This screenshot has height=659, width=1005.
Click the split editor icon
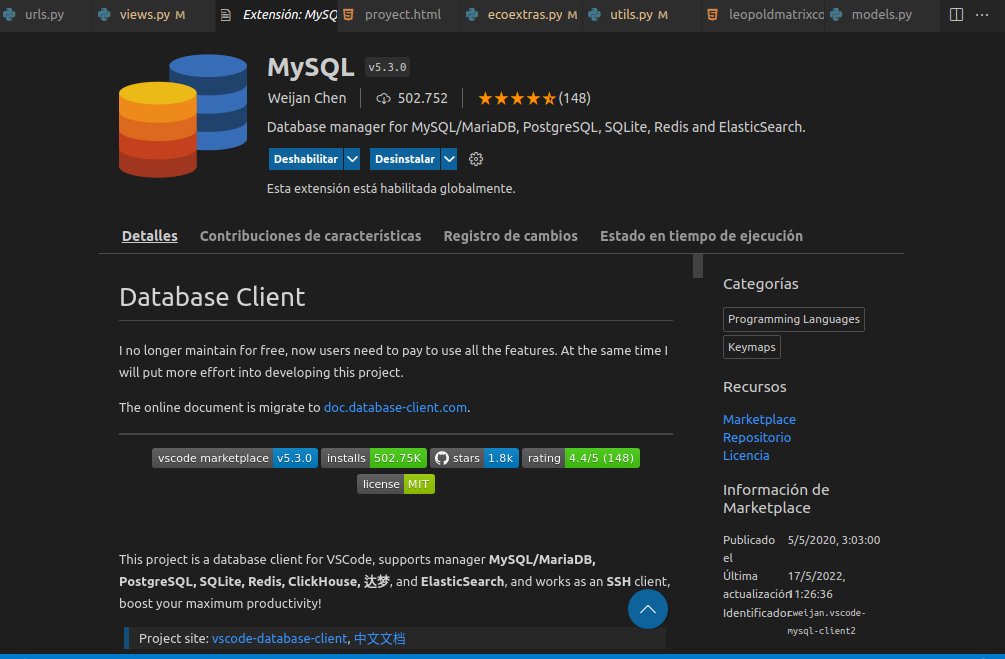coord(956,14)
